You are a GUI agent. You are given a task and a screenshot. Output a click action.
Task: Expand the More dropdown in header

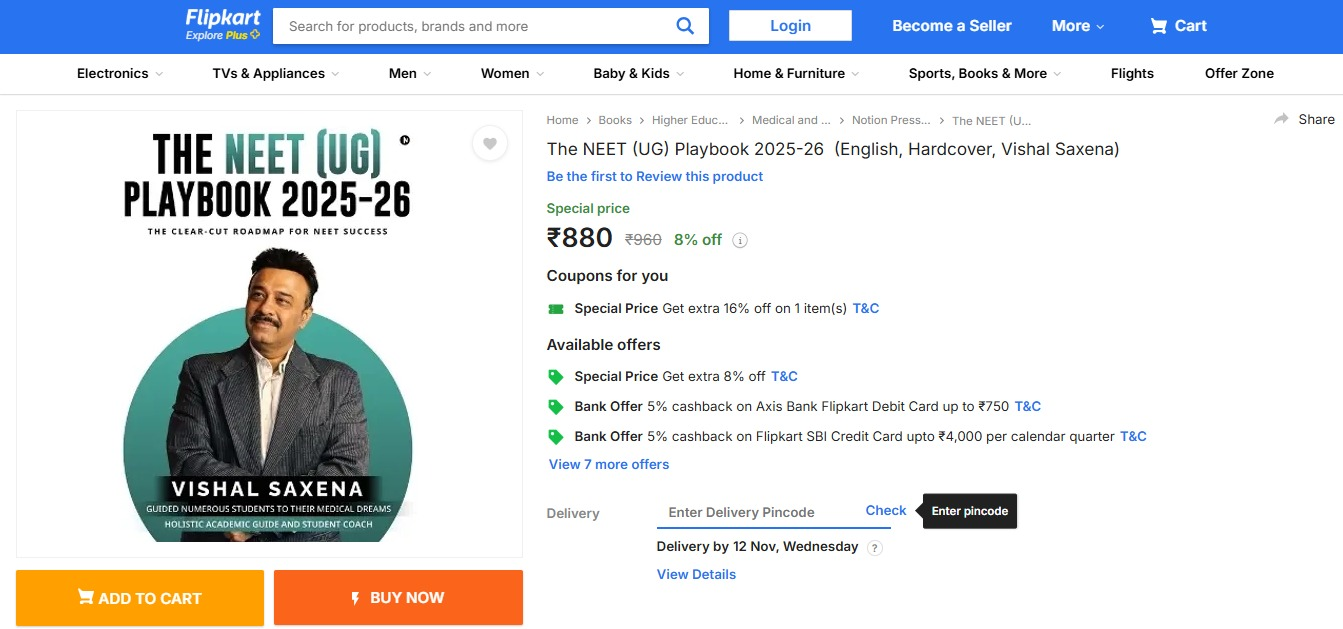coord(1077,26)
